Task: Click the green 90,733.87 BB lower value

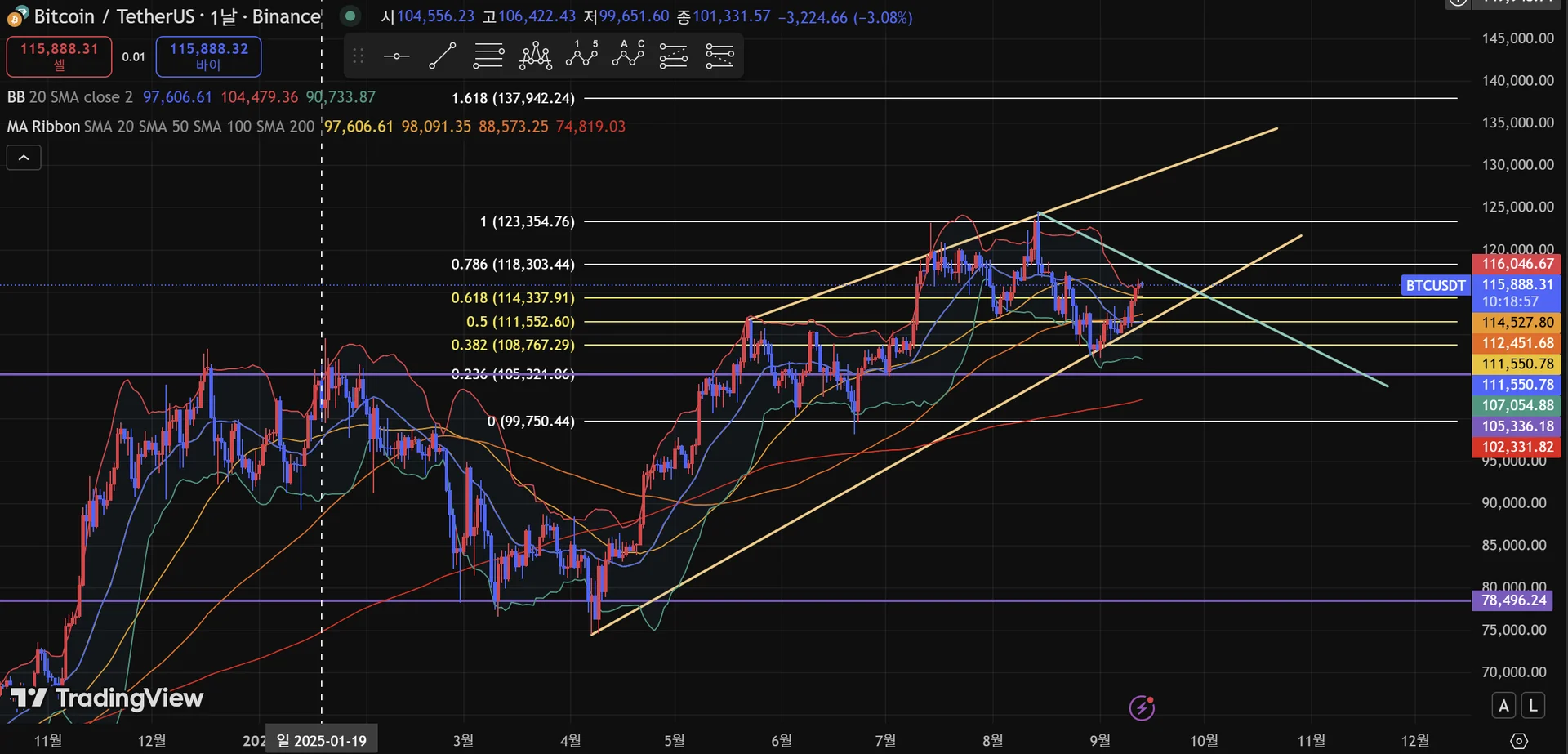Action: pos(341,97)
